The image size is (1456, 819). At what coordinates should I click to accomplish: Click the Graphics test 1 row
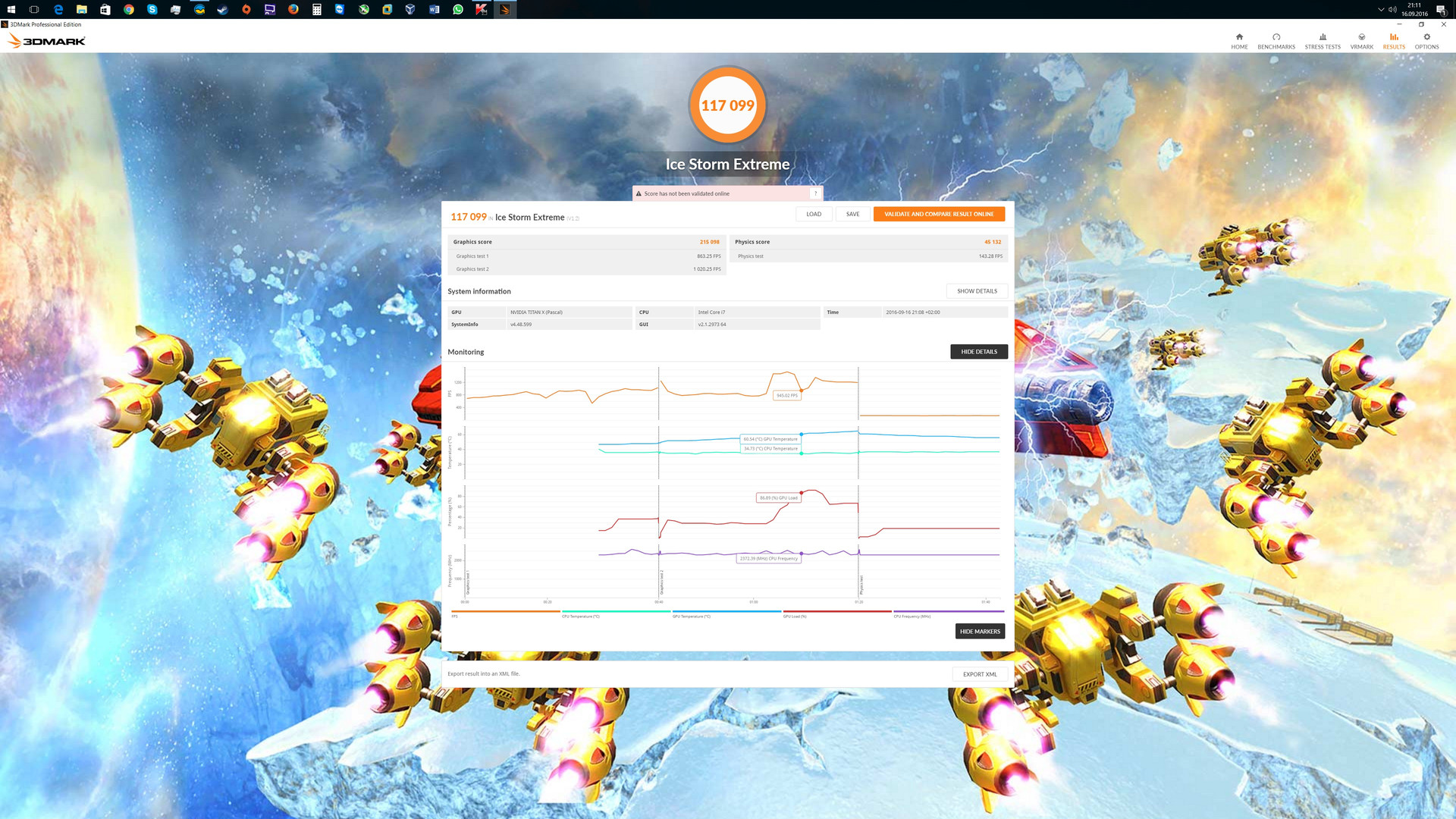(x=588, y=256)
